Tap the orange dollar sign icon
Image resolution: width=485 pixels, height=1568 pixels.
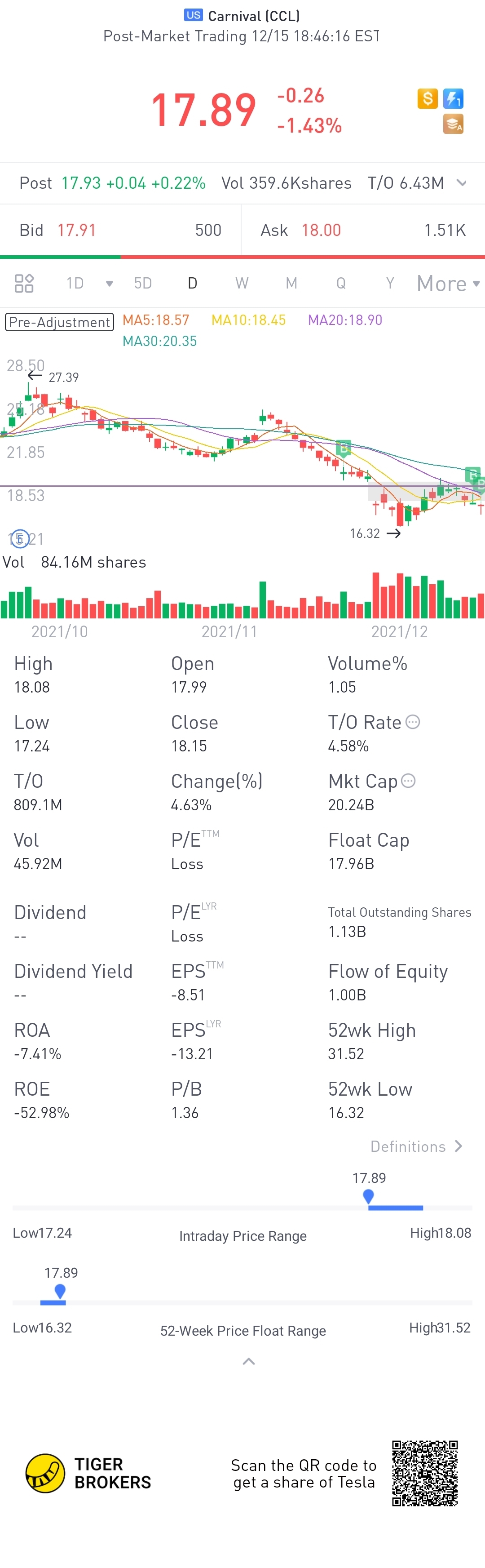427,98
